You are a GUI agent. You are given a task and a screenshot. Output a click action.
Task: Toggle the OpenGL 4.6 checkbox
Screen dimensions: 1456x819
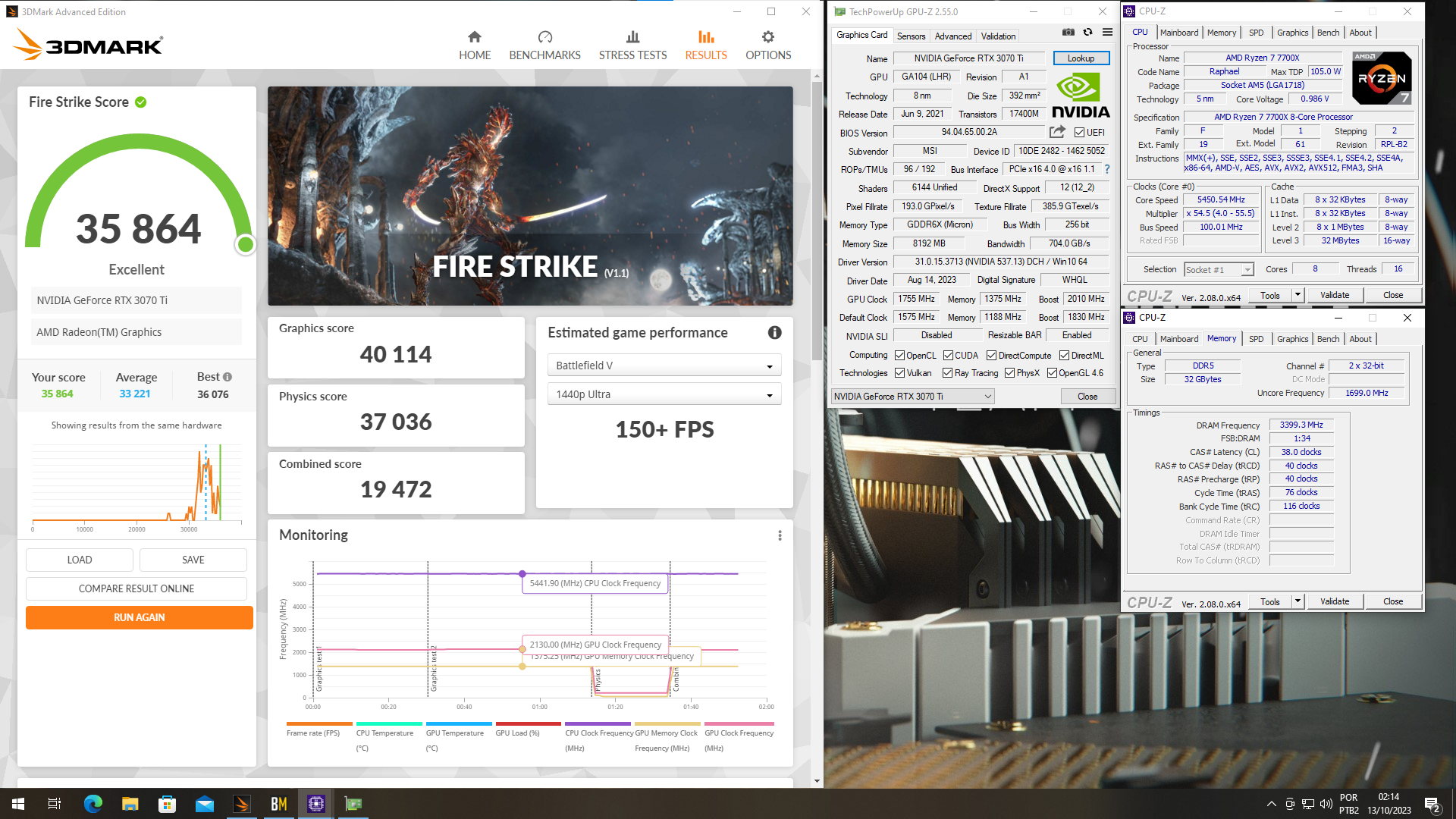(x=1052, y=373)
